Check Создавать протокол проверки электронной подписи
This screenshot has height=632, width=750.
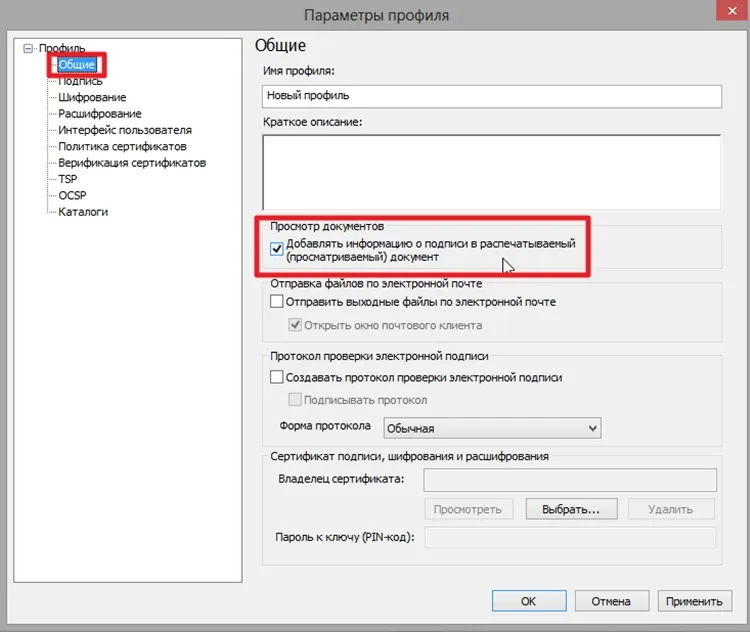277,378
